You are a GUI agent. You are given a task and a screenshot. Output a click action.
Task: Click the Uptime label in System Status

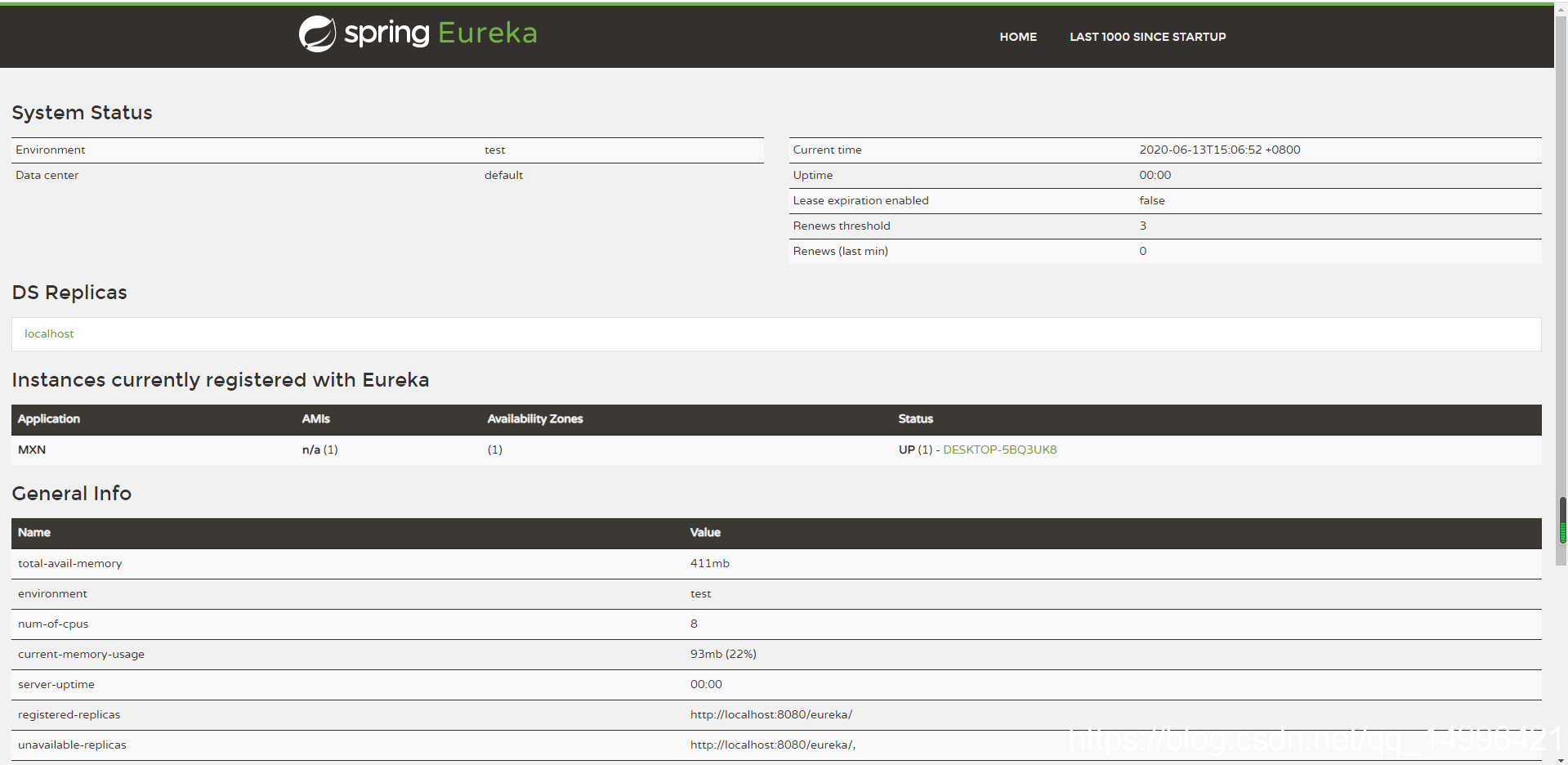[x=812, y=175]
